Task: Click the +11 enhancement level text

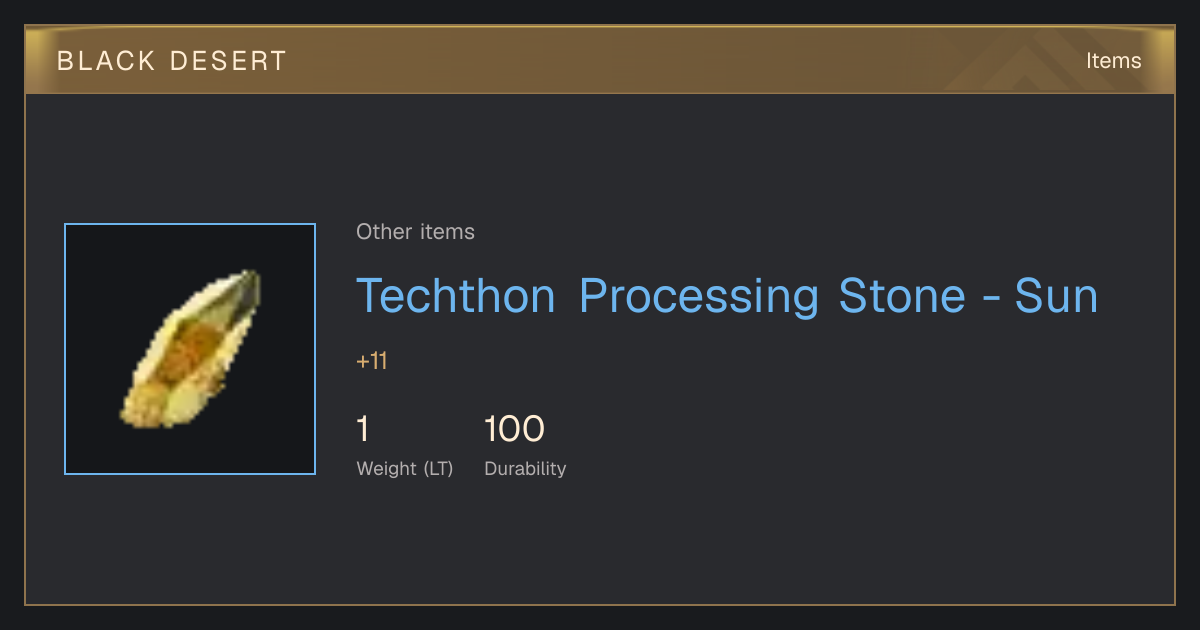Action: (372, 361)
